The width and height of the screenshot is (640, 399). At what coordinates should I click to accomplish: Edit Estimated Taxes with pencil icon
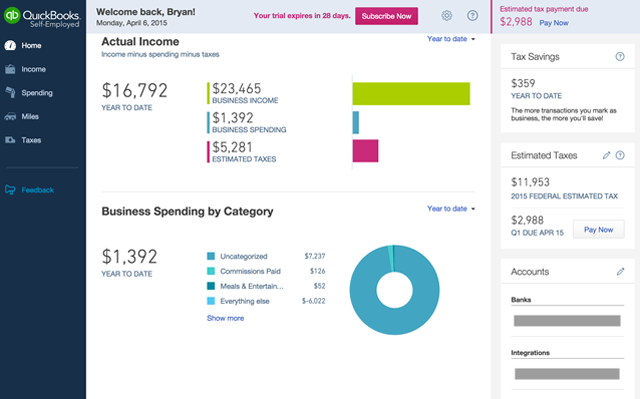tap(606, 155)
